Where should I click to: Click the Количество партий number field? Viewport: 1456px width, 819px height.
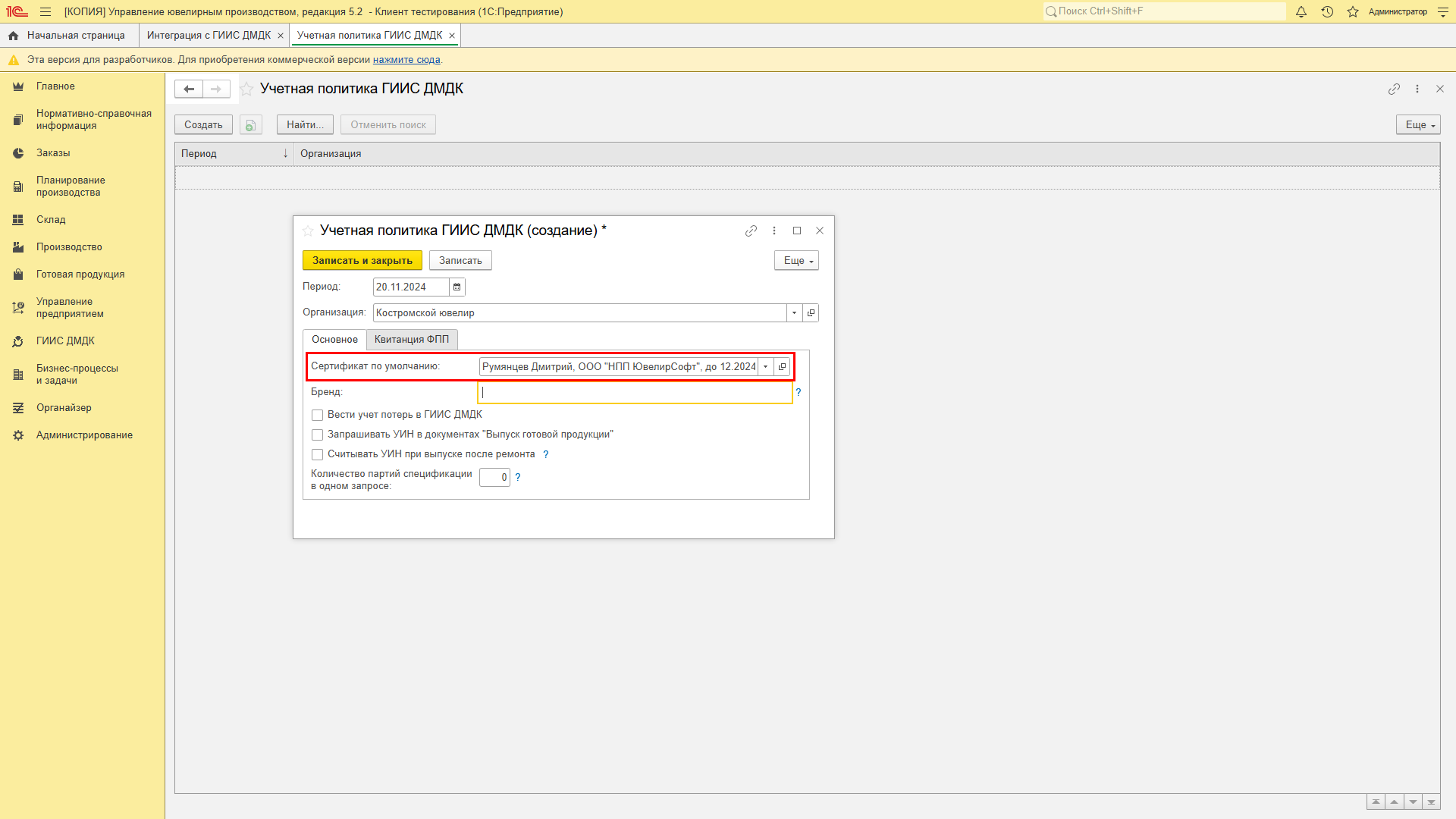coord(494,478)
